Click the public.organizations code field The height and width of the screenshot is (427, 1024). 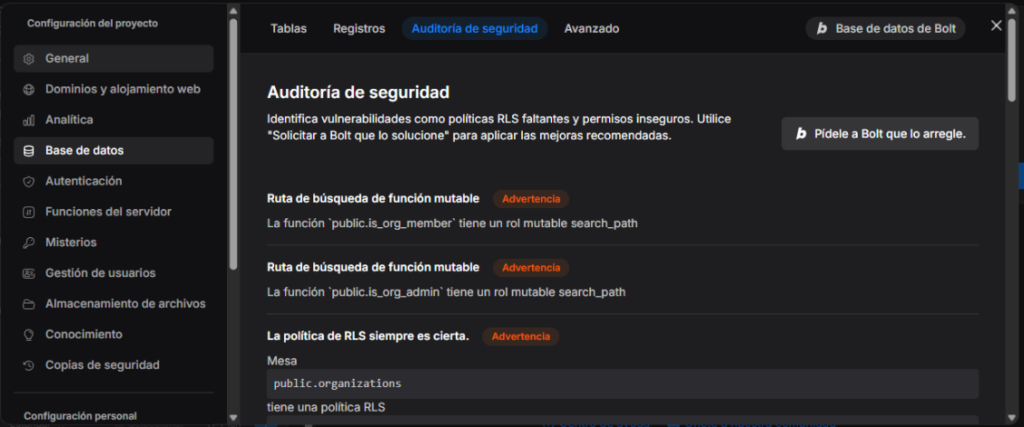tap(622, 383)
